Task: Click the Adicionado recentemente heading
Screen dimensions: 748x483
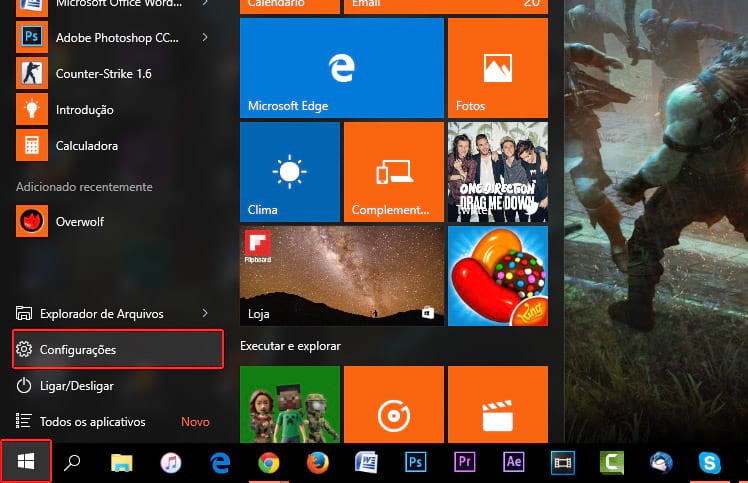Action: point(84,187)
